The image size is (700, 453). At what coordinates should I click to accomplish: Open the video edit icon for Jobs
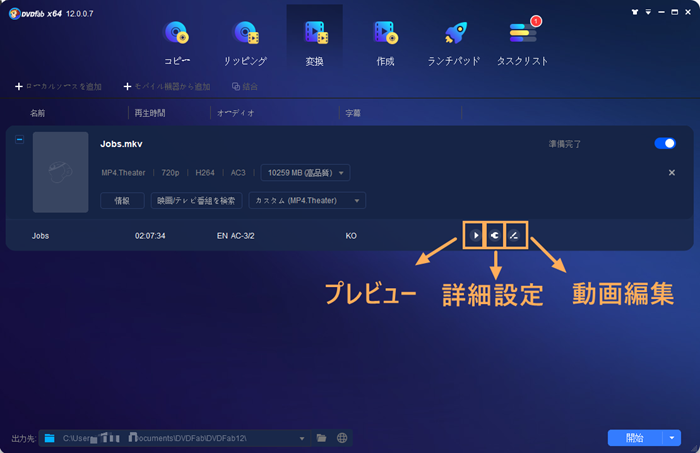[513, 236]
